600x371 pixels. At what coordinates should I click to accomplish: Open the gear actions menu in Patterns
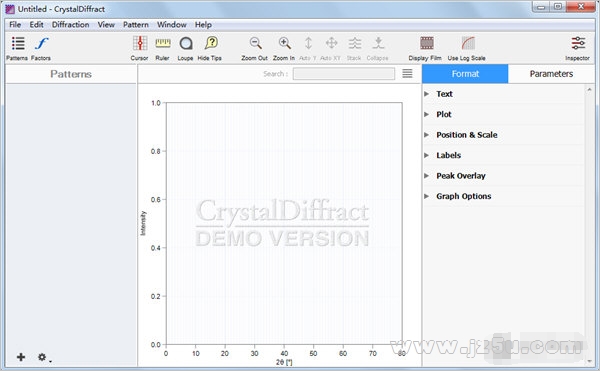point(43,357)
